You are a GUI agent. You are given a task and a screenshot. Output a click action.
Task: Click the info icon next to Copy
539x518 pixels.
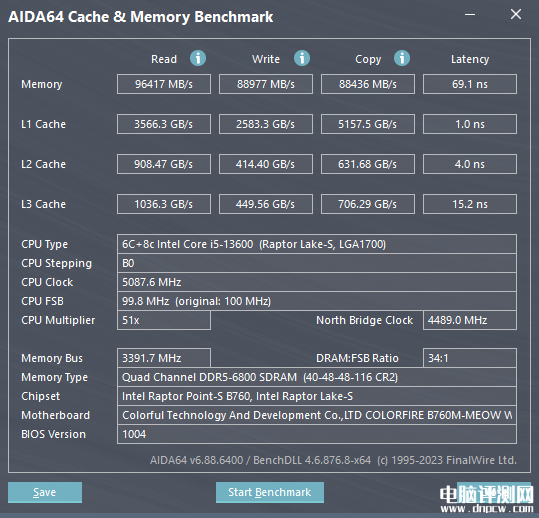point(402,58)
